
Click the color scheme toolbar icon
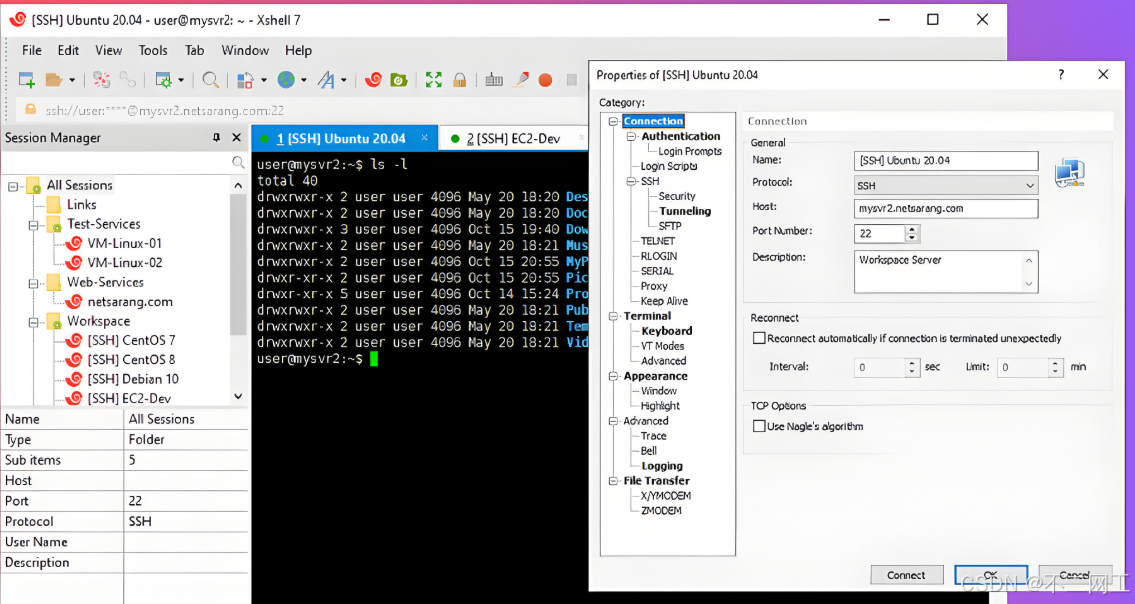[245, 80]
